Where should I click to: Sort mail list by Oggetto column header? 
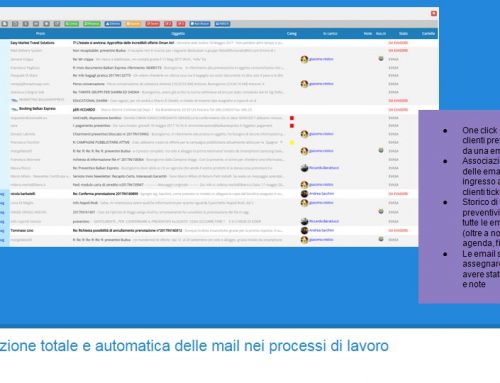178,34
